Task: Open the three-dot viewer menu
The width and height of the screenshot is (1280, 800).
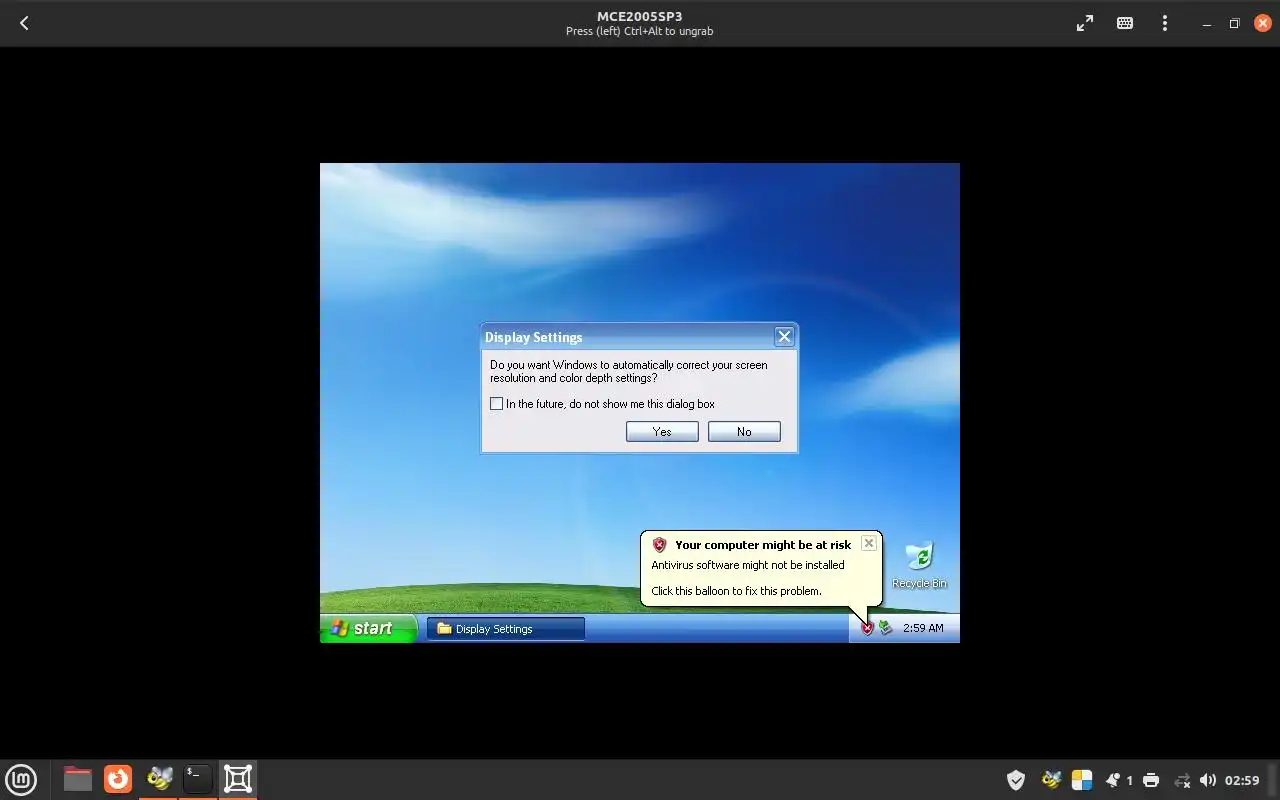Action: [x=1165, y=23]
